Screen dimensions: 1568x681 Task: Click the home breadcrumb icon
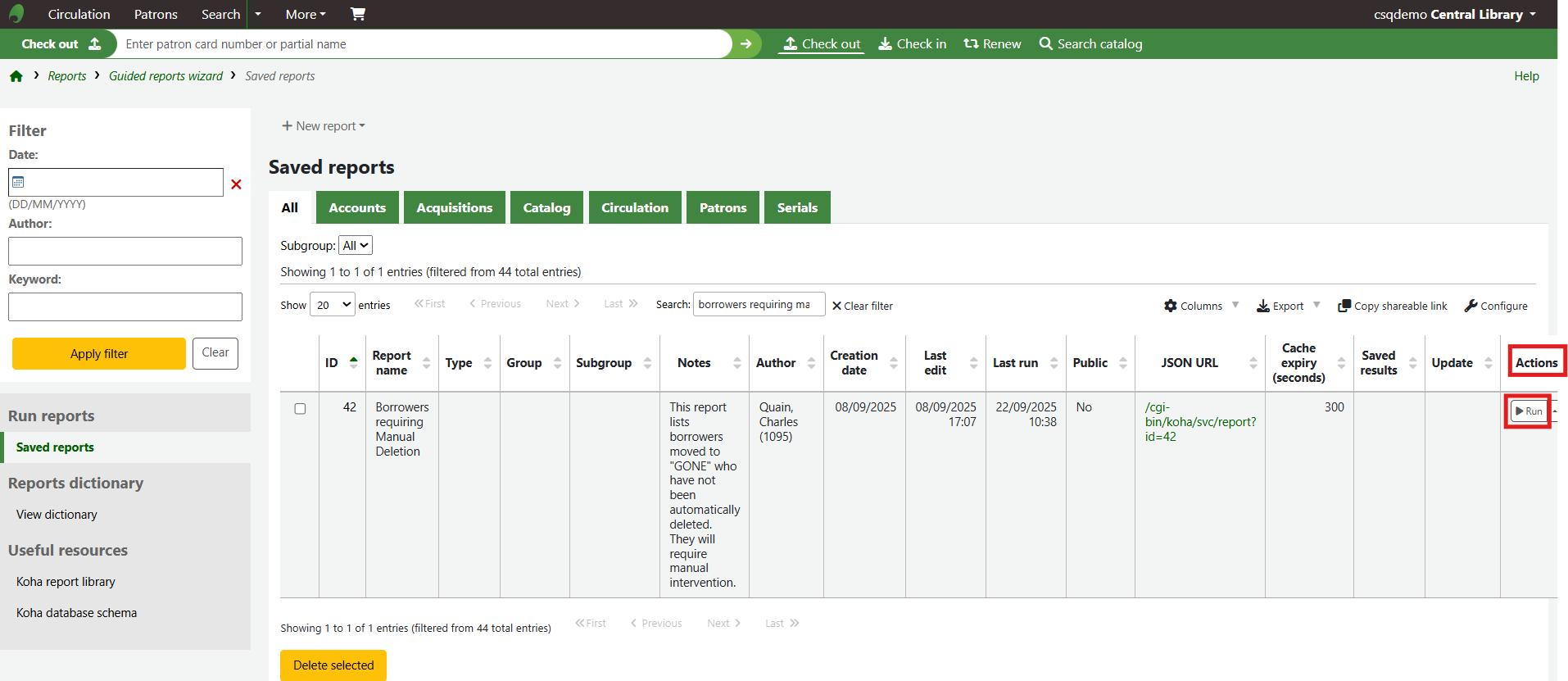tap(16, 76)
